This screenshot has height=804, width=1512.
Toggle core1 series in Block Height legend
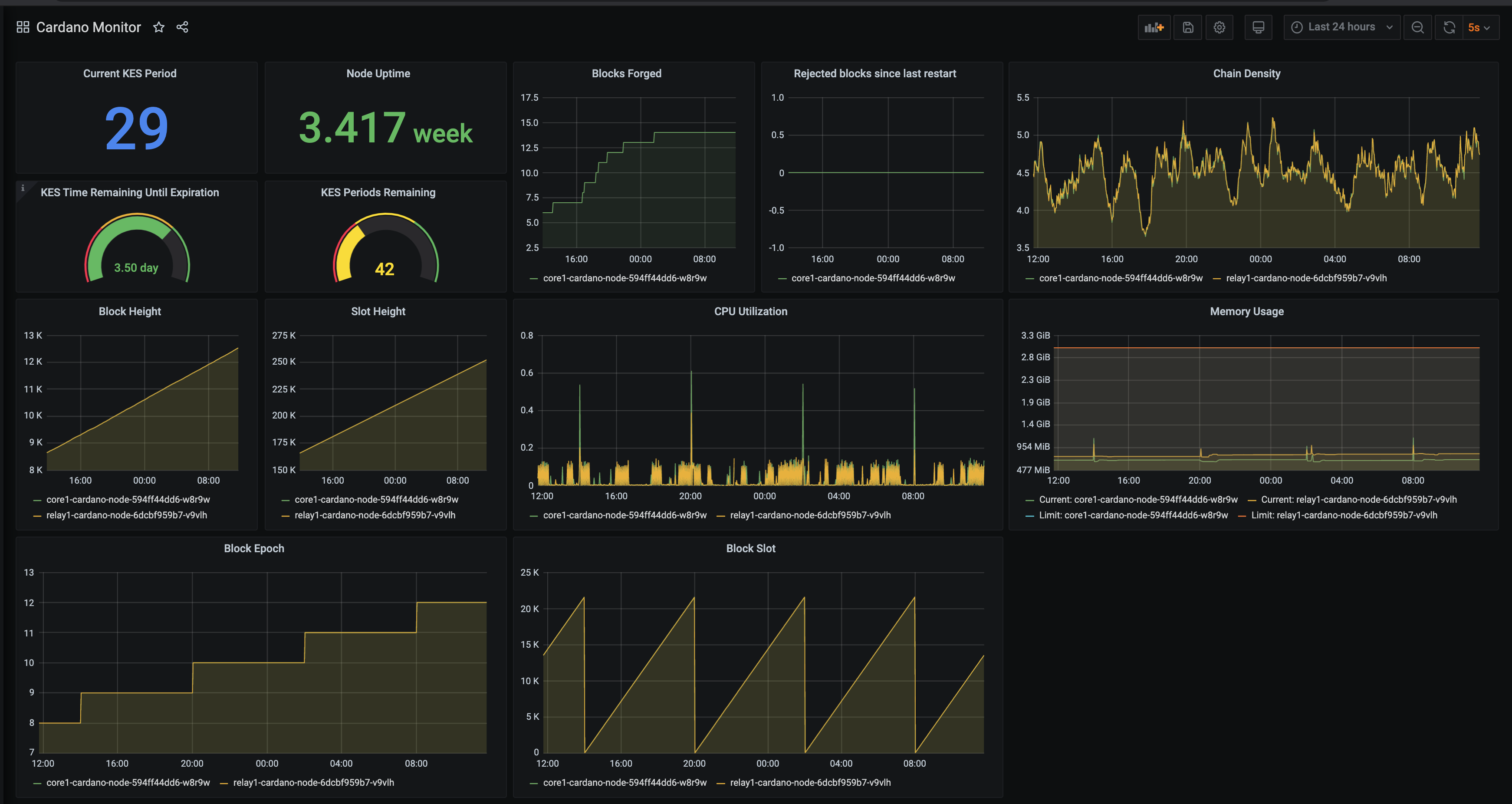point(128,500)
